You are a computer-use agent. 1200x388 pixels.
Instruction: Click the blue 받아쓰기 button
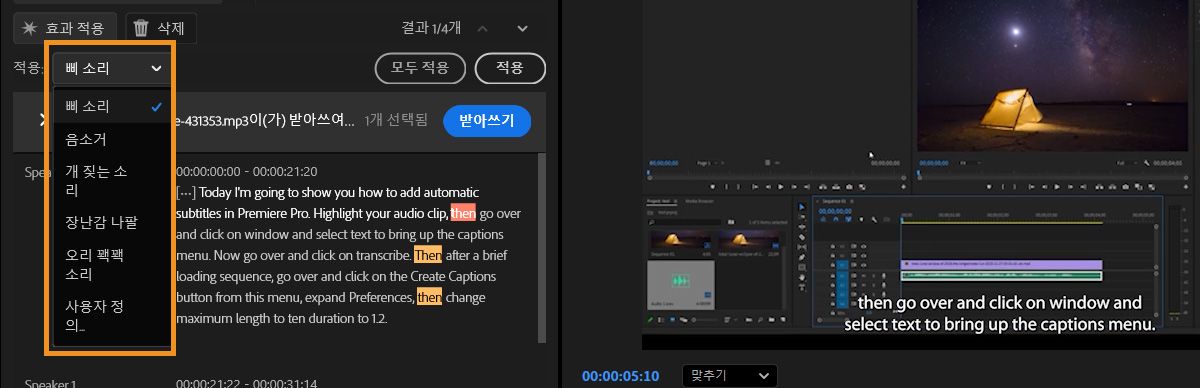[x=486, y=121]
